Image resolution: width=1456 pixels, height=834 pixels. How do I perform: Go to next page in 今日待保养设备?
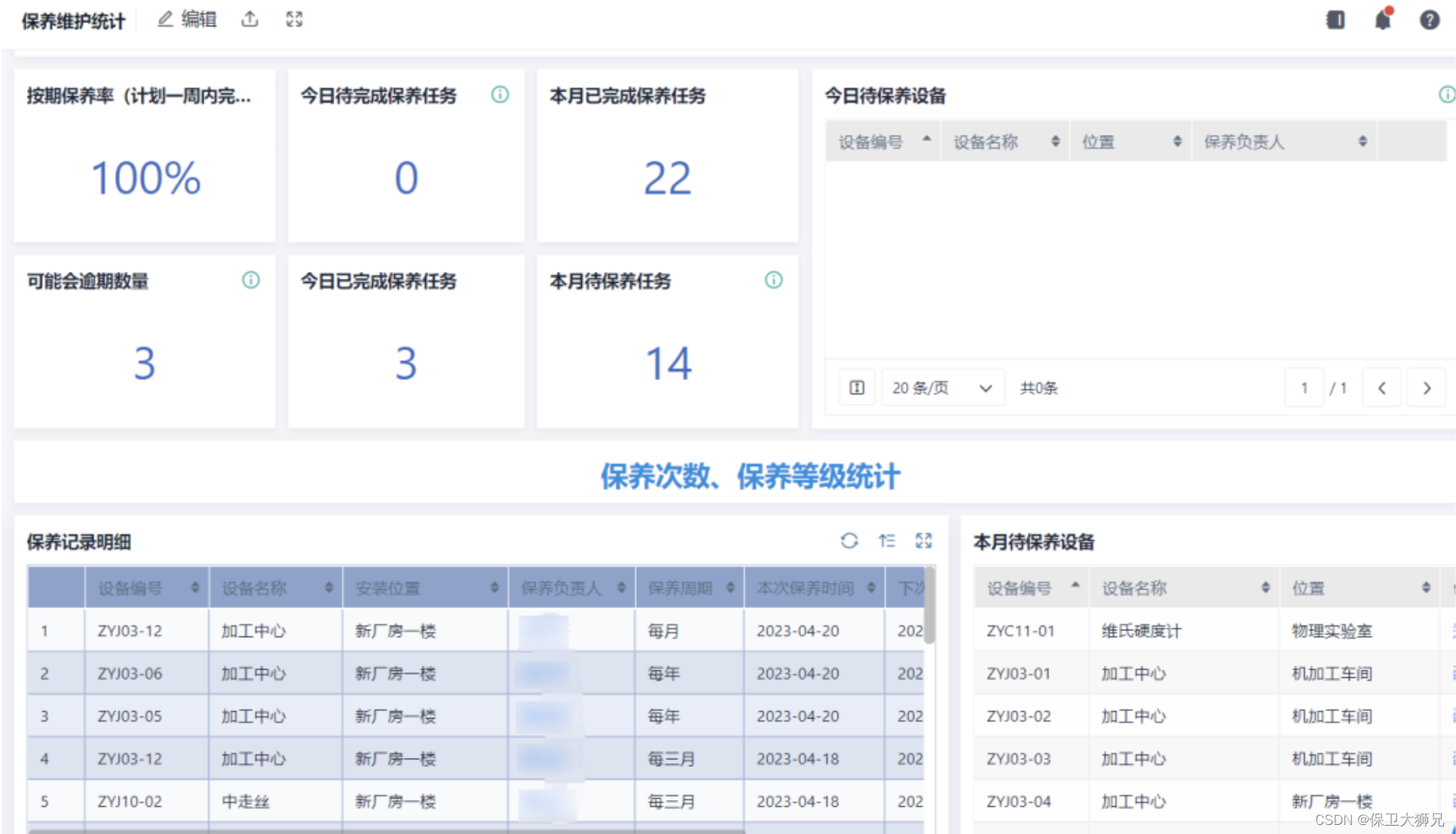(1426, 388)
